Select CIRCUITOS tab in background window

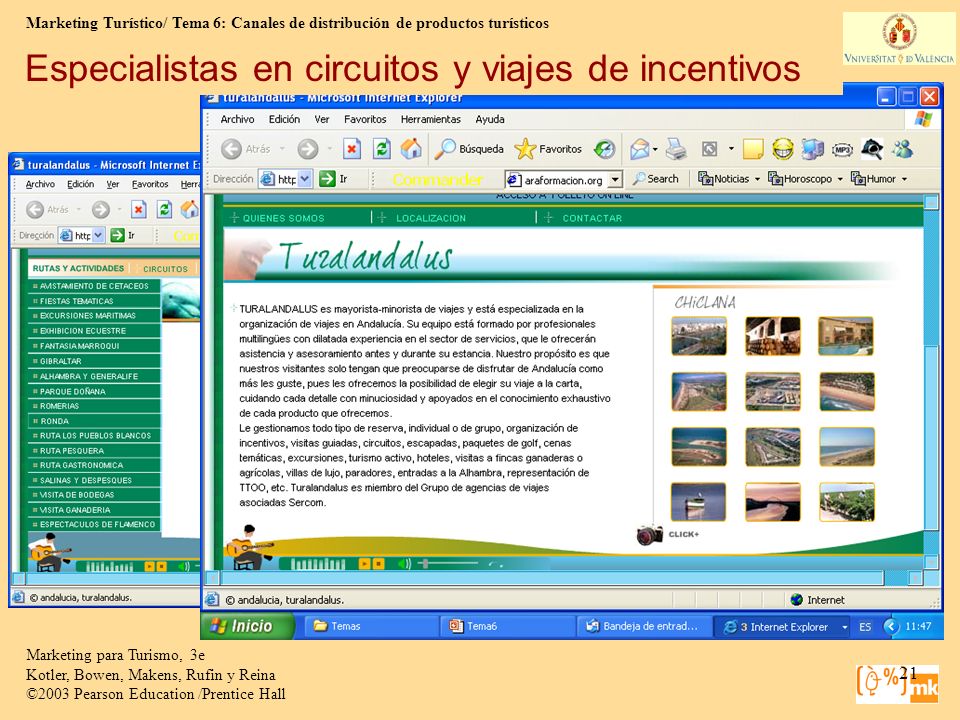point(165,269)
